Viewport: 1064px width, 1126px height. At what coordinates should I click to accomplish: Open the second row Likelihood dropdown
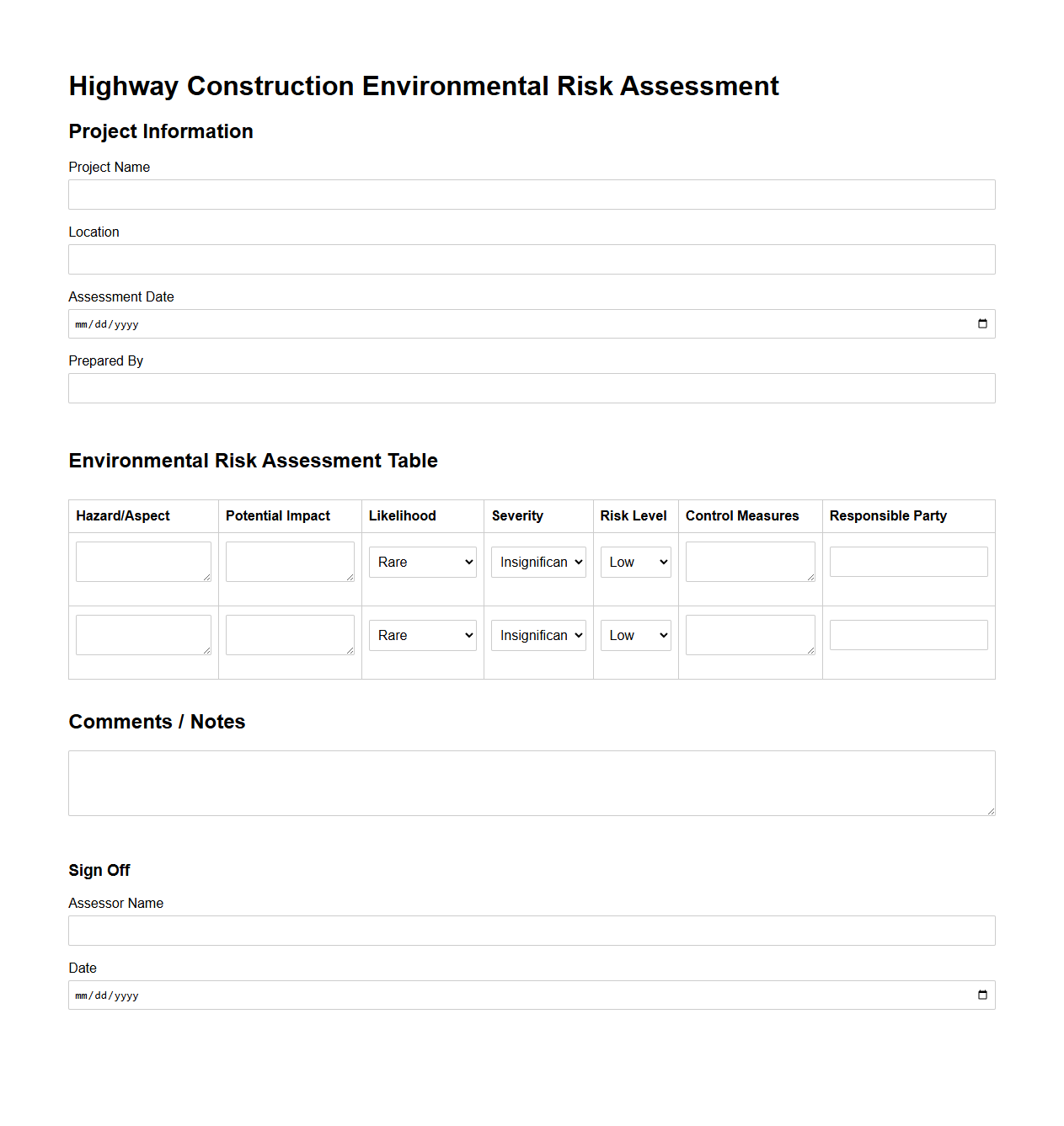(422, 635)
